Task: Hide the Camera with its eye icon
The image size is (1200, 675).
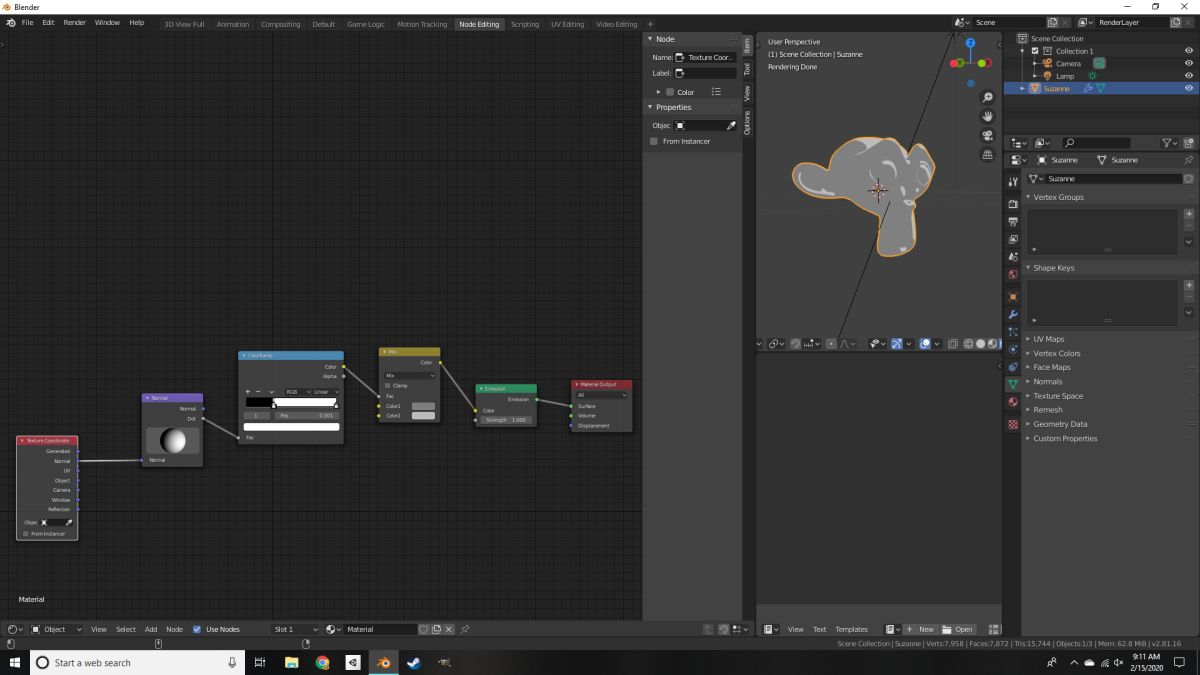Action: pos(1189,63)
